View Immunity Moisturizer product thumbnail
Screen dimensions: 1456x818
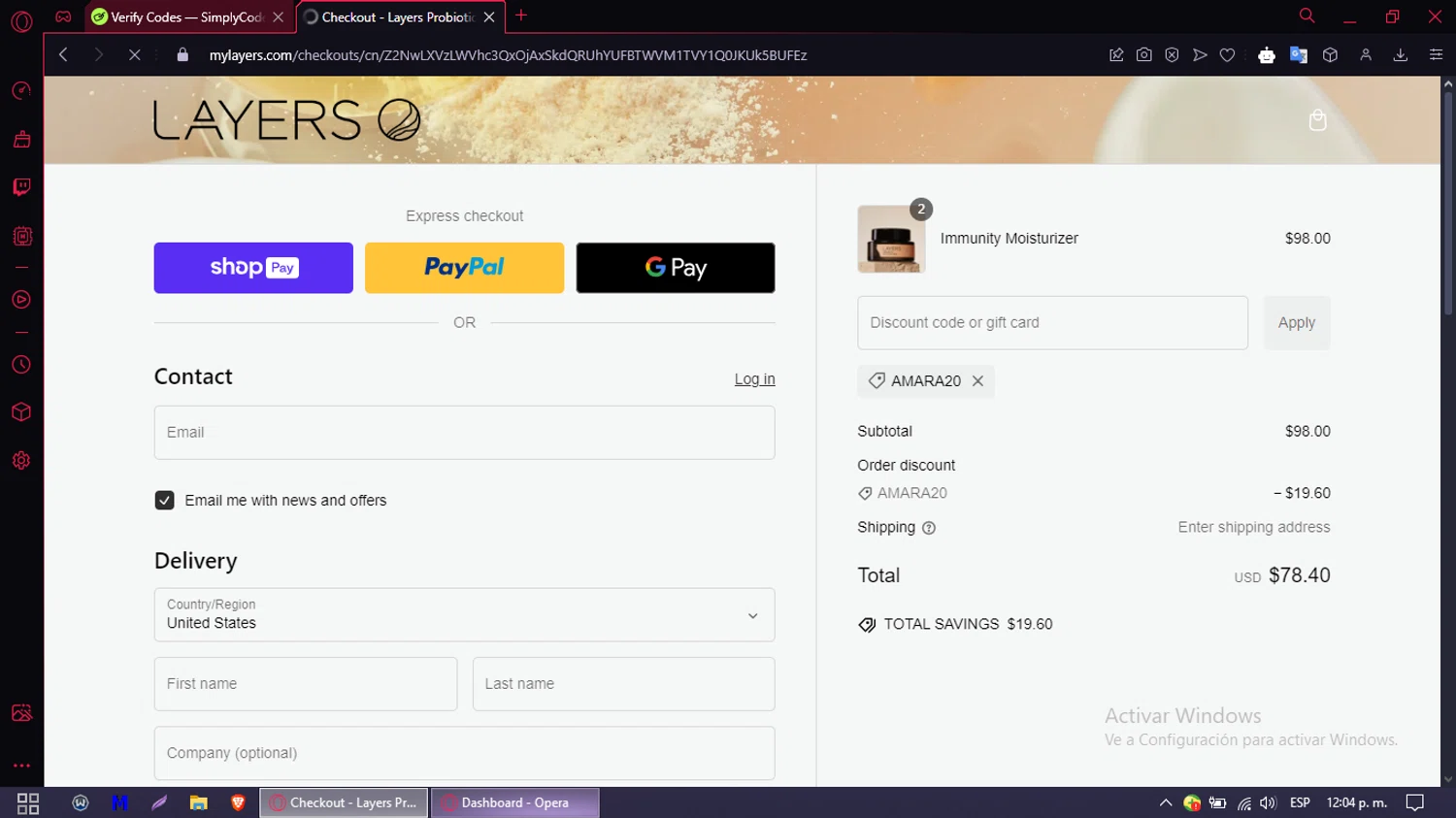coord(891,239)
